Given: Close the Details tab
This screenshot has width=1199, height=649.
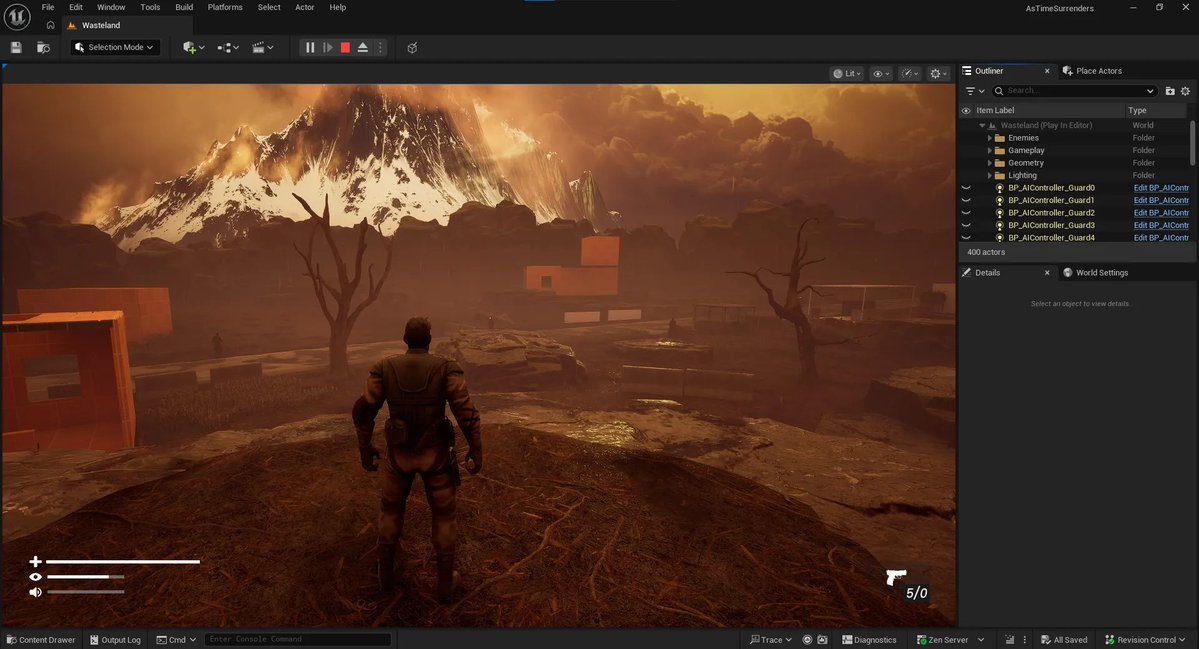Looking at the screenshot, I should click(1047, 273).
